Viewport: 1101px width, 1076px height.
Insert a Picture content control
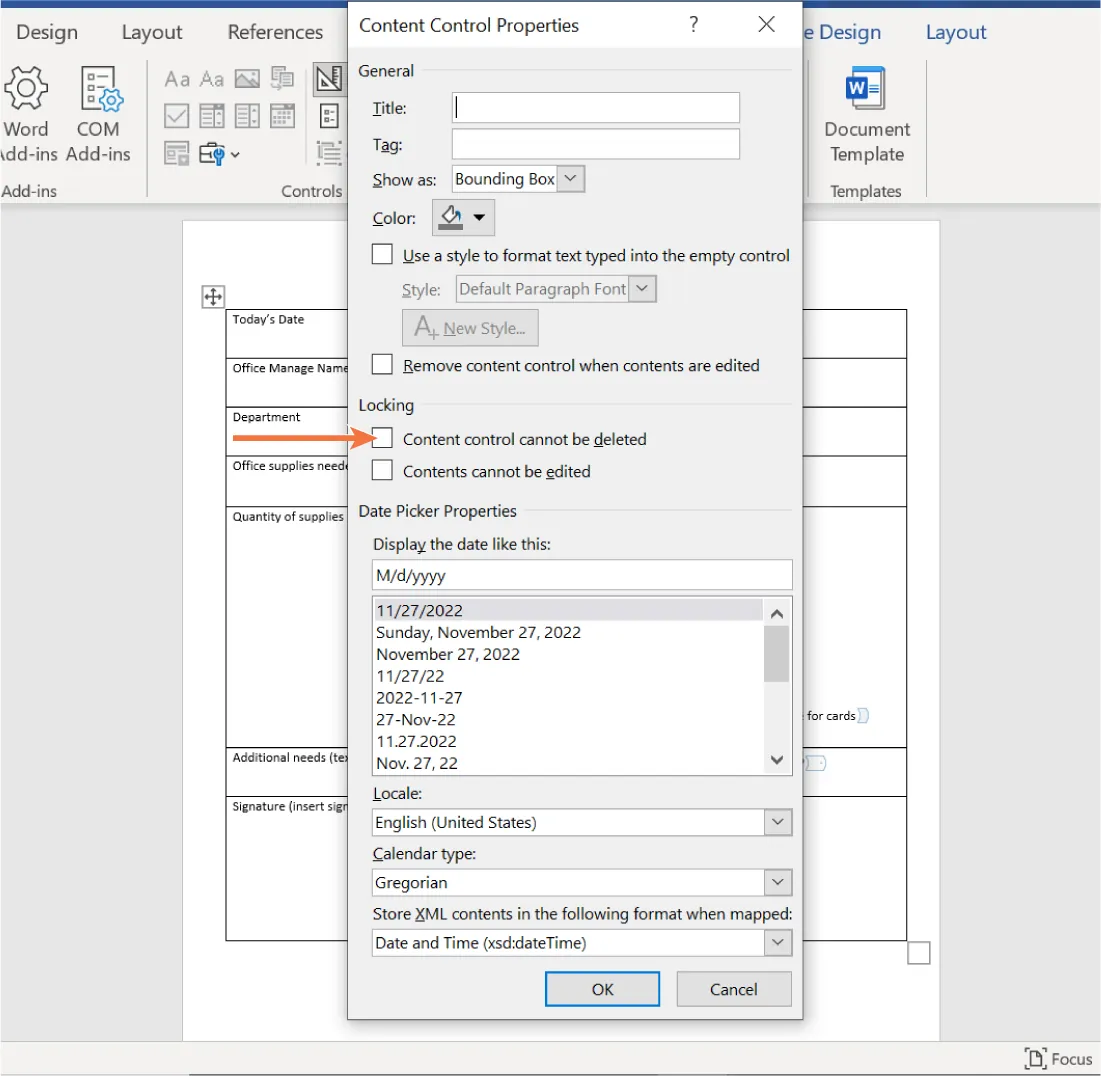(246, 78)
